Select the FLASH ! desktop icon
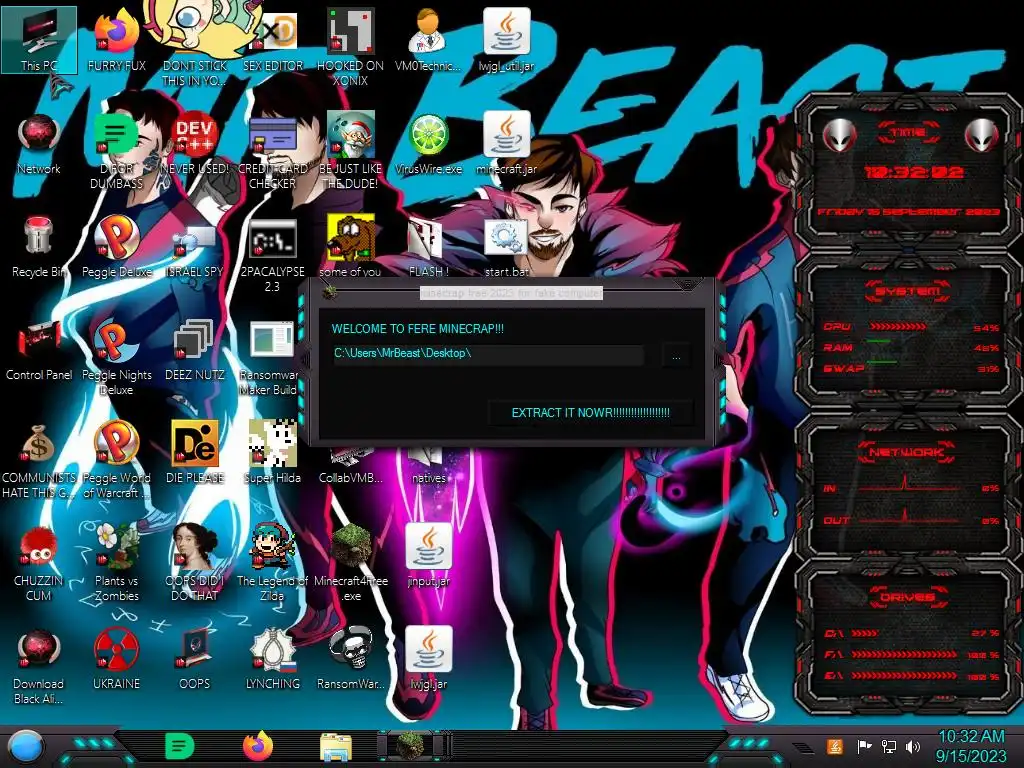Viewport: 1024px width, 768px height. tap(428, 247)
